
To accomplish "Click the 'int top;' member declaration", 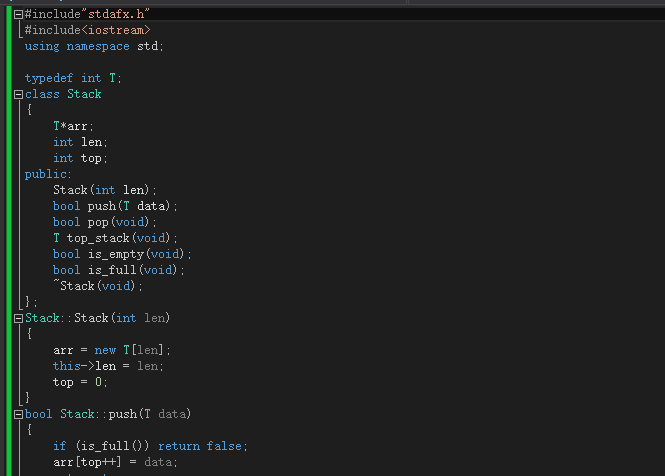I will [79, 158].
